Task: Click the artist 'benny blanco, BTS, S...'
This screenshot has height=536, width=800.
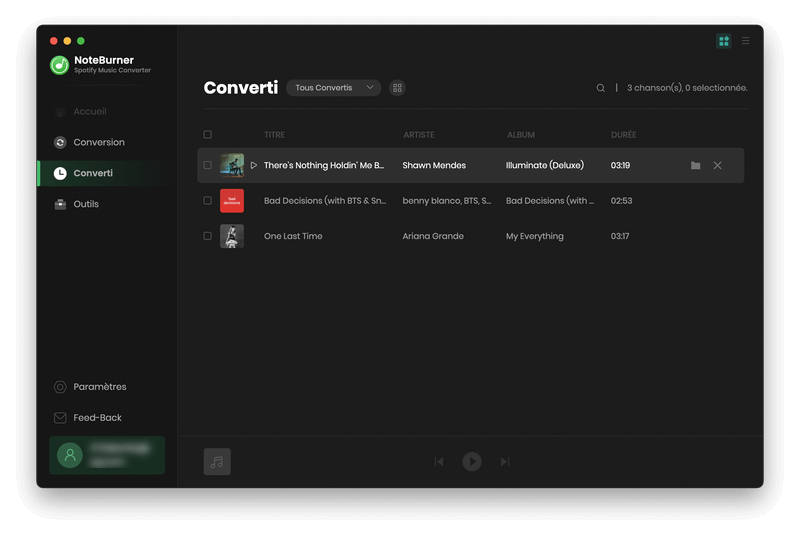Action: pyautogui.click(x=446, y=200)
